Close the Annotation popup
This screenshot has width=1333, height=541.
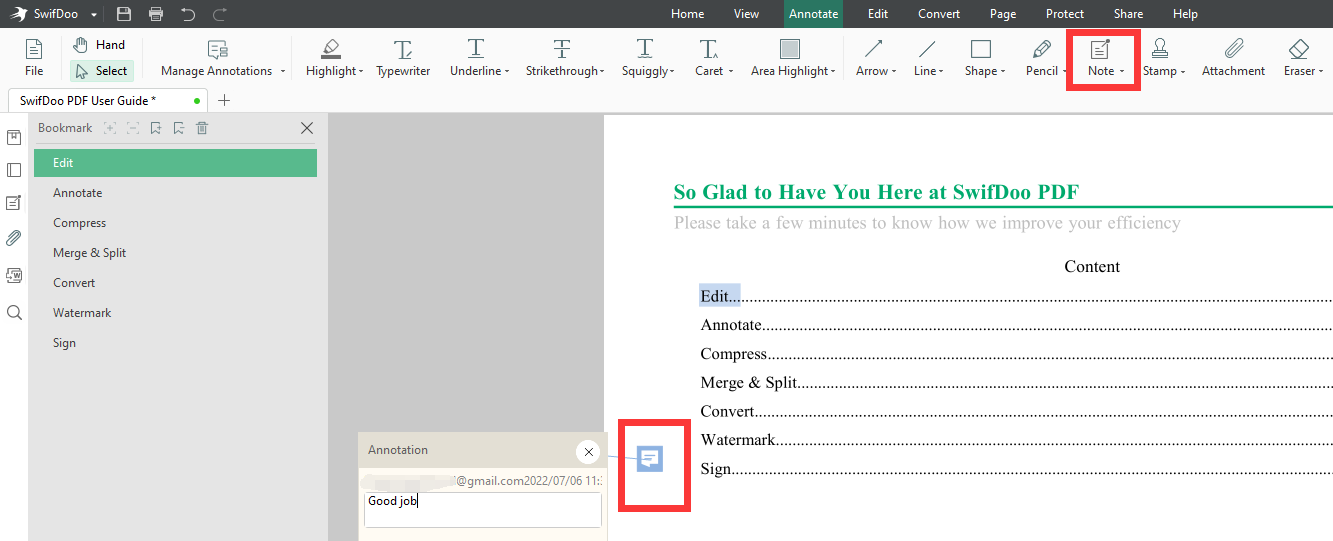tap(589, 452)
